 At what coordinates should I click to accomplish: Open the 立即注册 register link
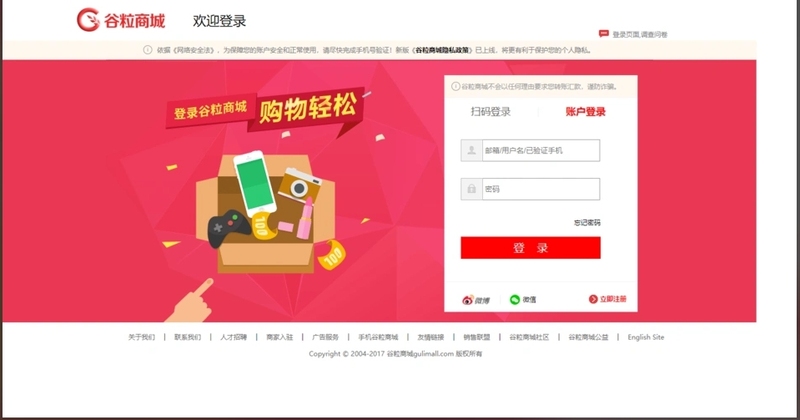coord(613,299)
